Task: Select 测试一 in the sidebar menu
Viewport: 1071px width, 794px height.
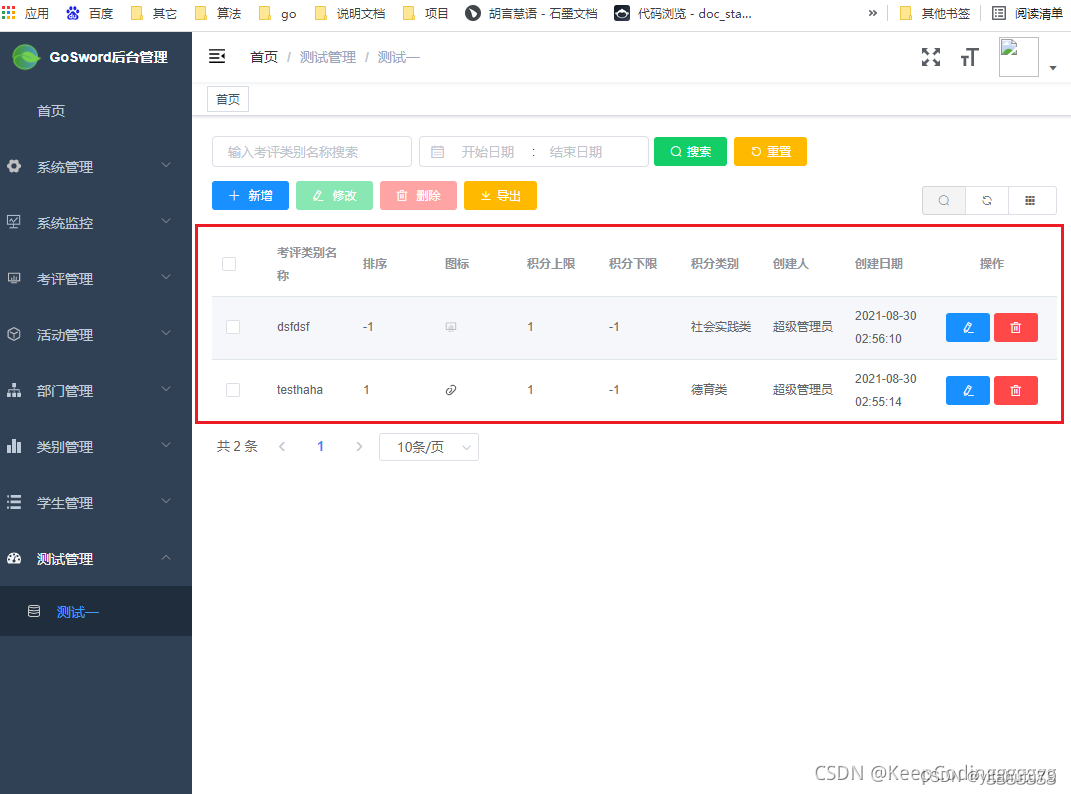Action: [78, 611]
